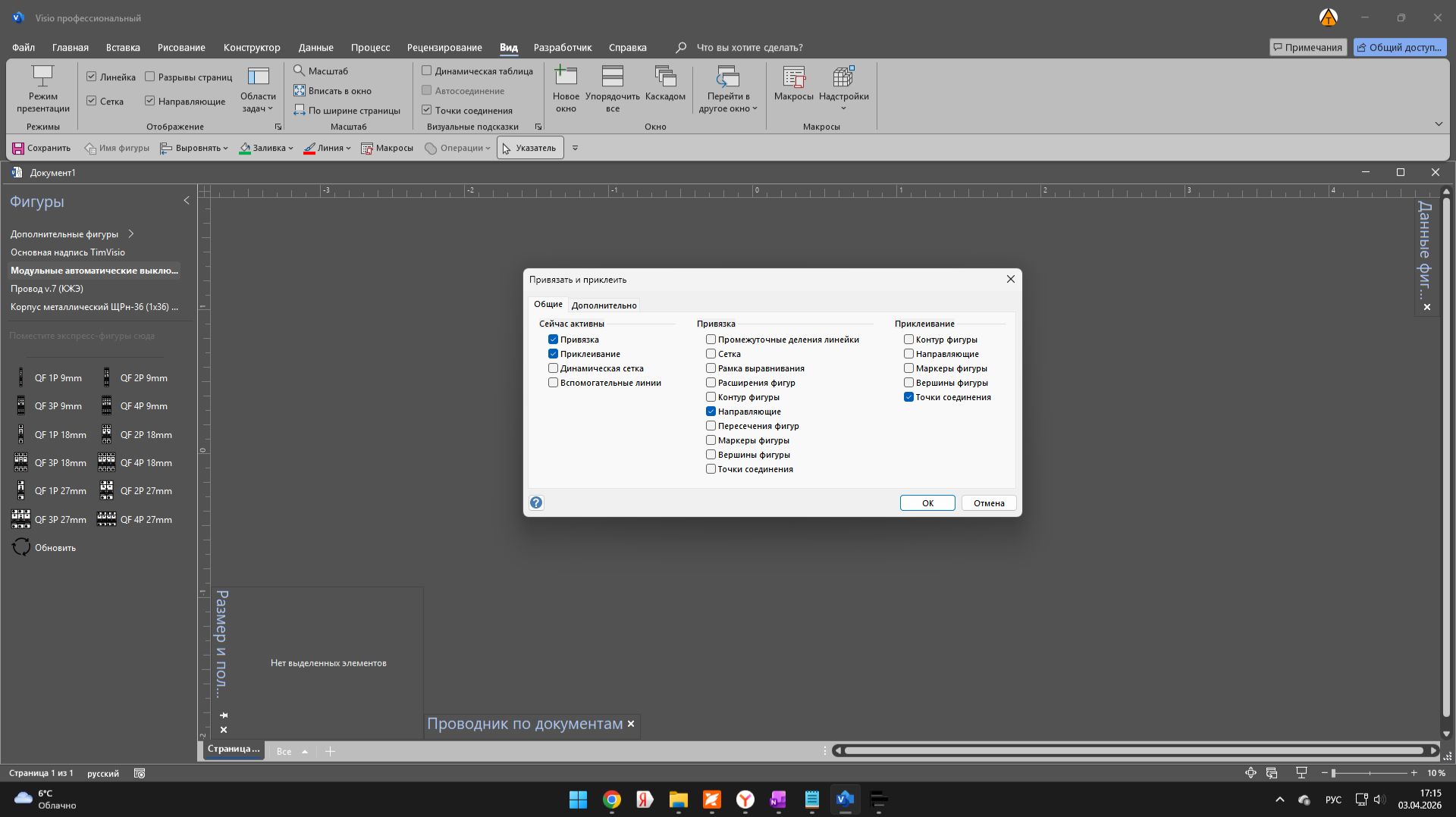The height and width of the screenshot is (817, 1456).
Task: Open Макросы from the ribbon
Action: tap(793, 86)
